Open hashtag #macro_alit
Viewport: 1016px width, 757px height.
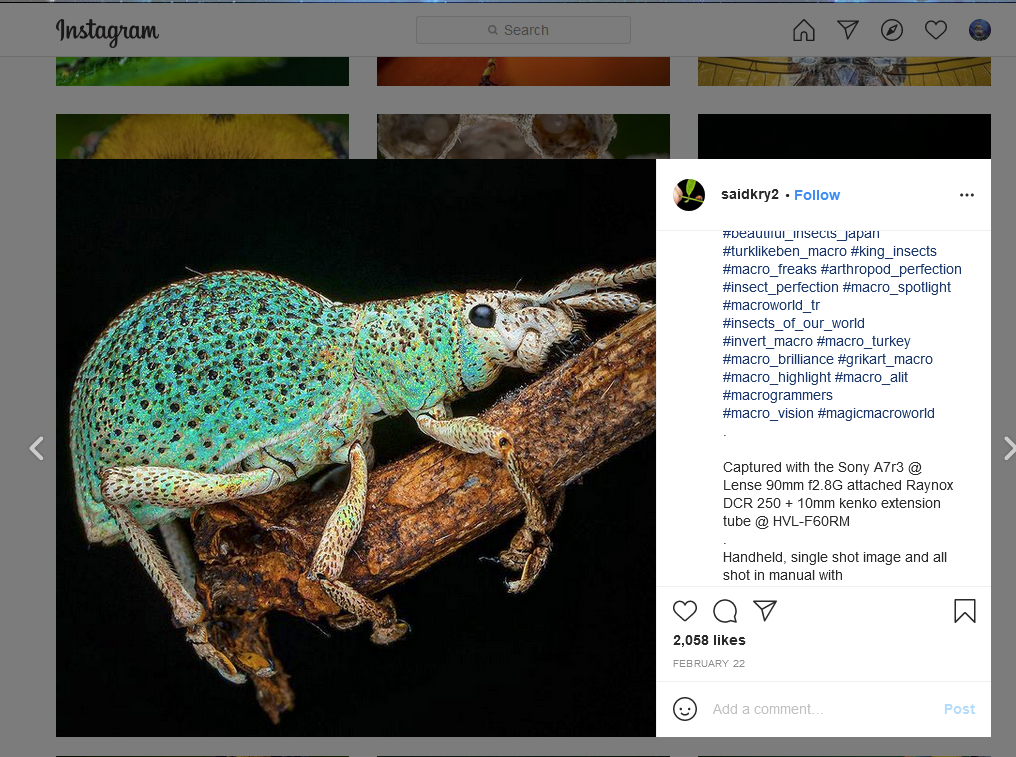(x=872, y=378)
